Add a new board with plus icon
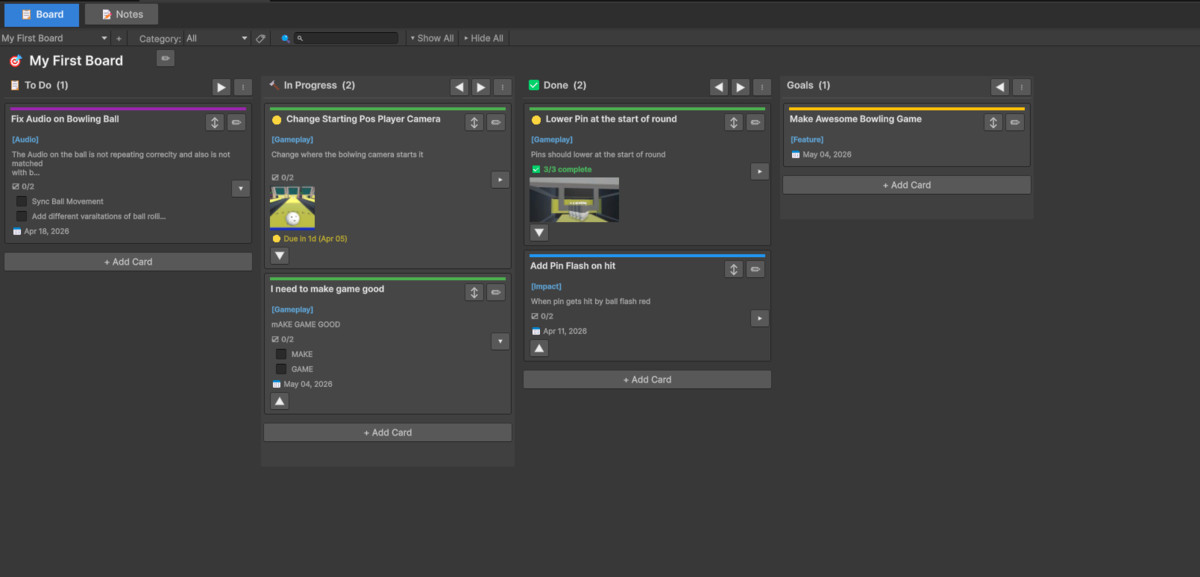This screenshot has width=1200, height=577. [x=119, y=38]
